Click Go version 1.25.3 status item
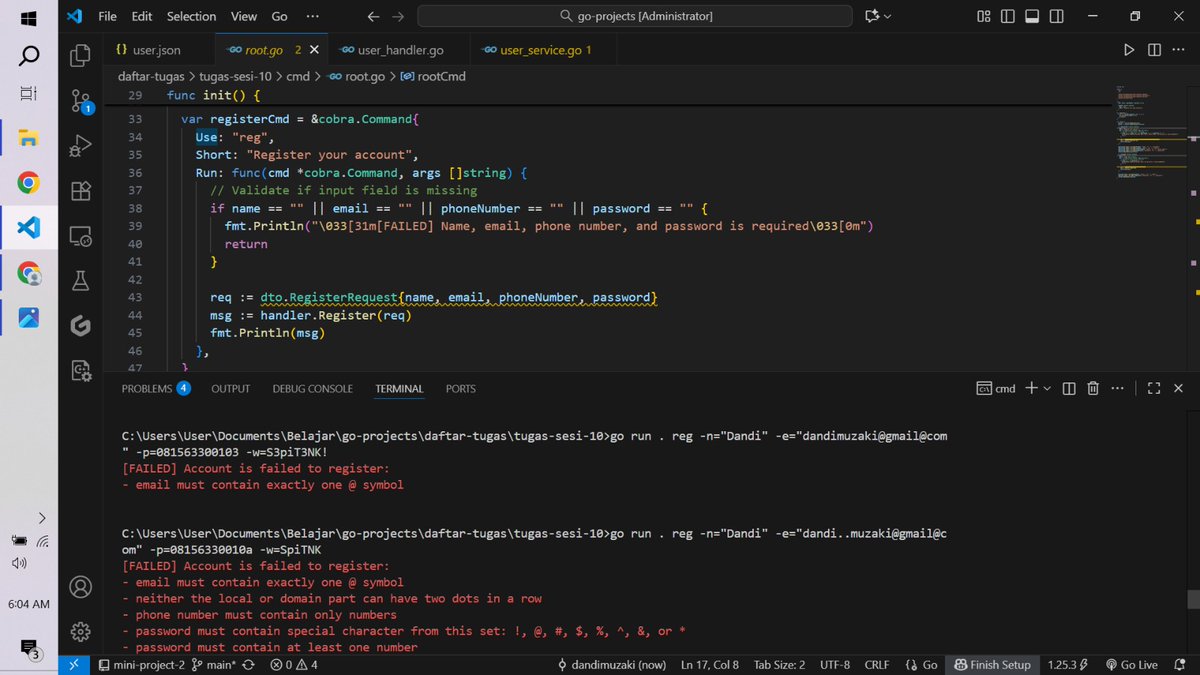Screen dimensions: 1200x675 coord(1070,665)
